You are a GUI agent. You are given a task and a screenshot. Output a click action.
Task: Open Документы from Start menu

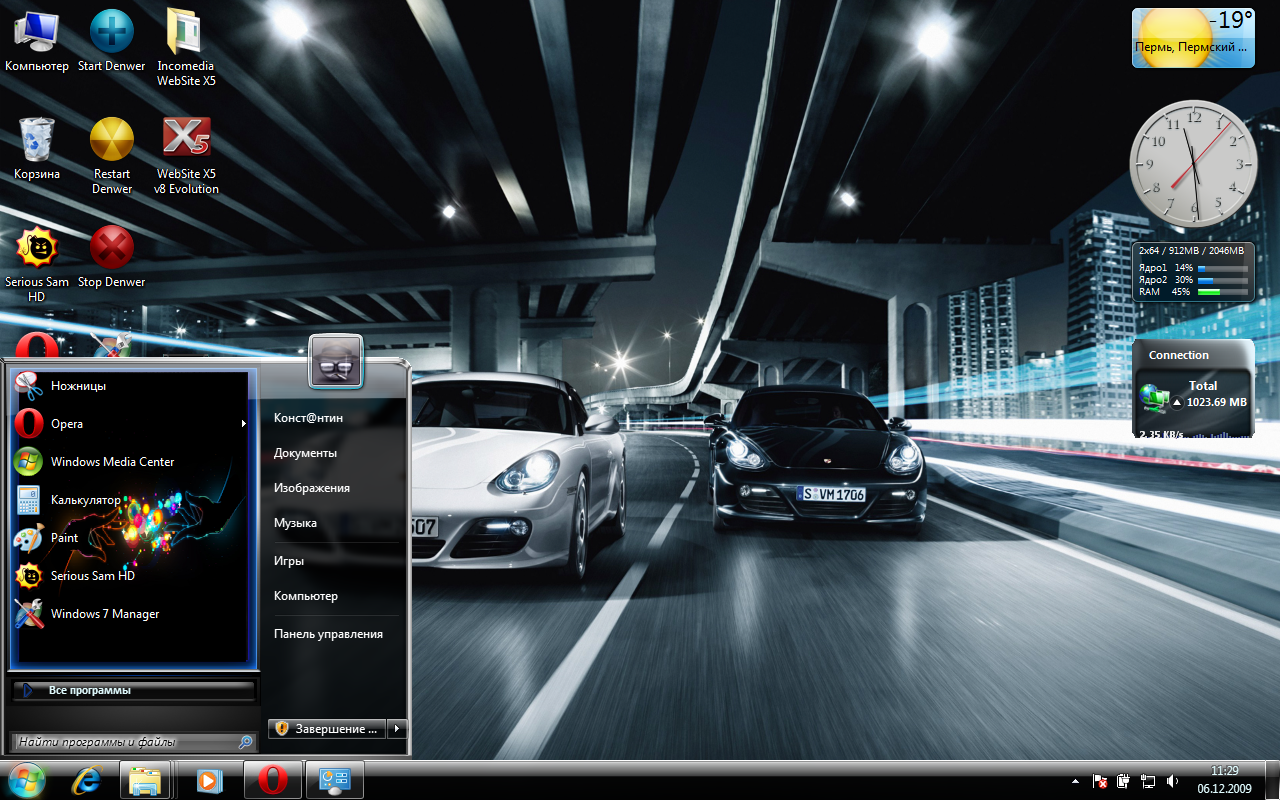tap(305, 453)
